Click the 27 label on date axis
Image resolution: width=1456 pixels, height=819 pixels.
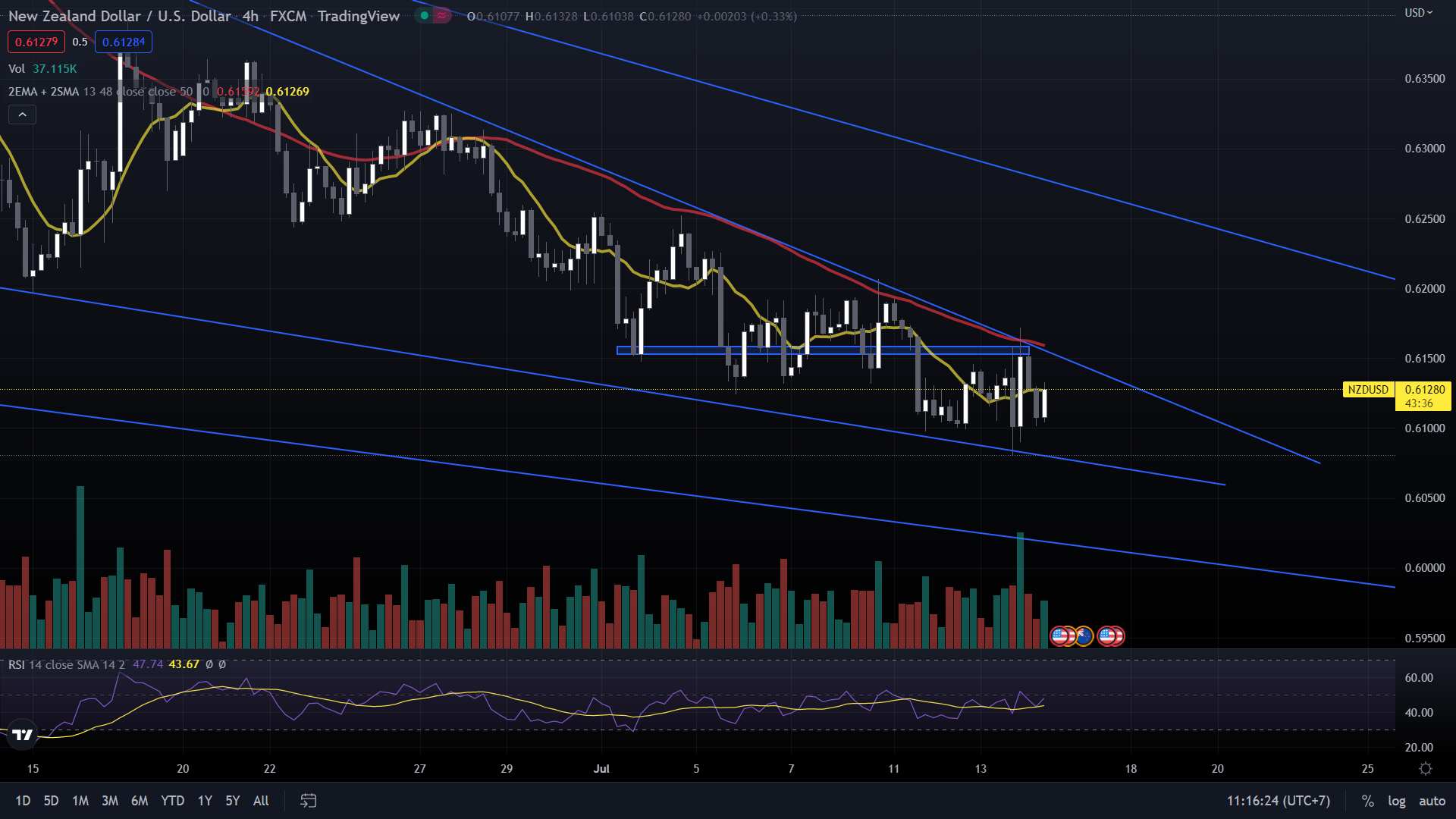tap(420, 769)
